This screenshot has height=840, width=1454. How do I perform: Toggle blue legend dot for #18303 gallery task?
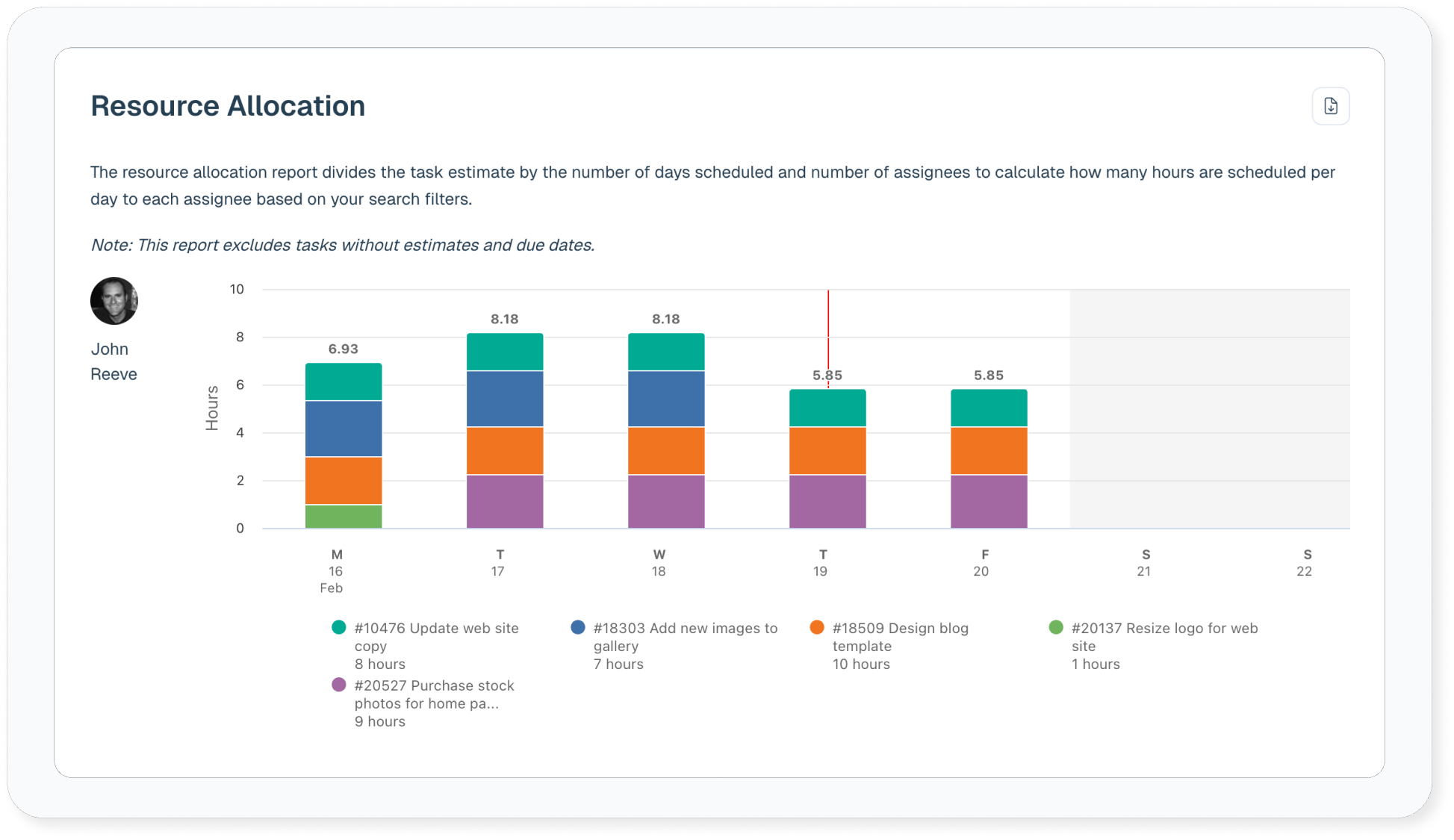[578, 627]
